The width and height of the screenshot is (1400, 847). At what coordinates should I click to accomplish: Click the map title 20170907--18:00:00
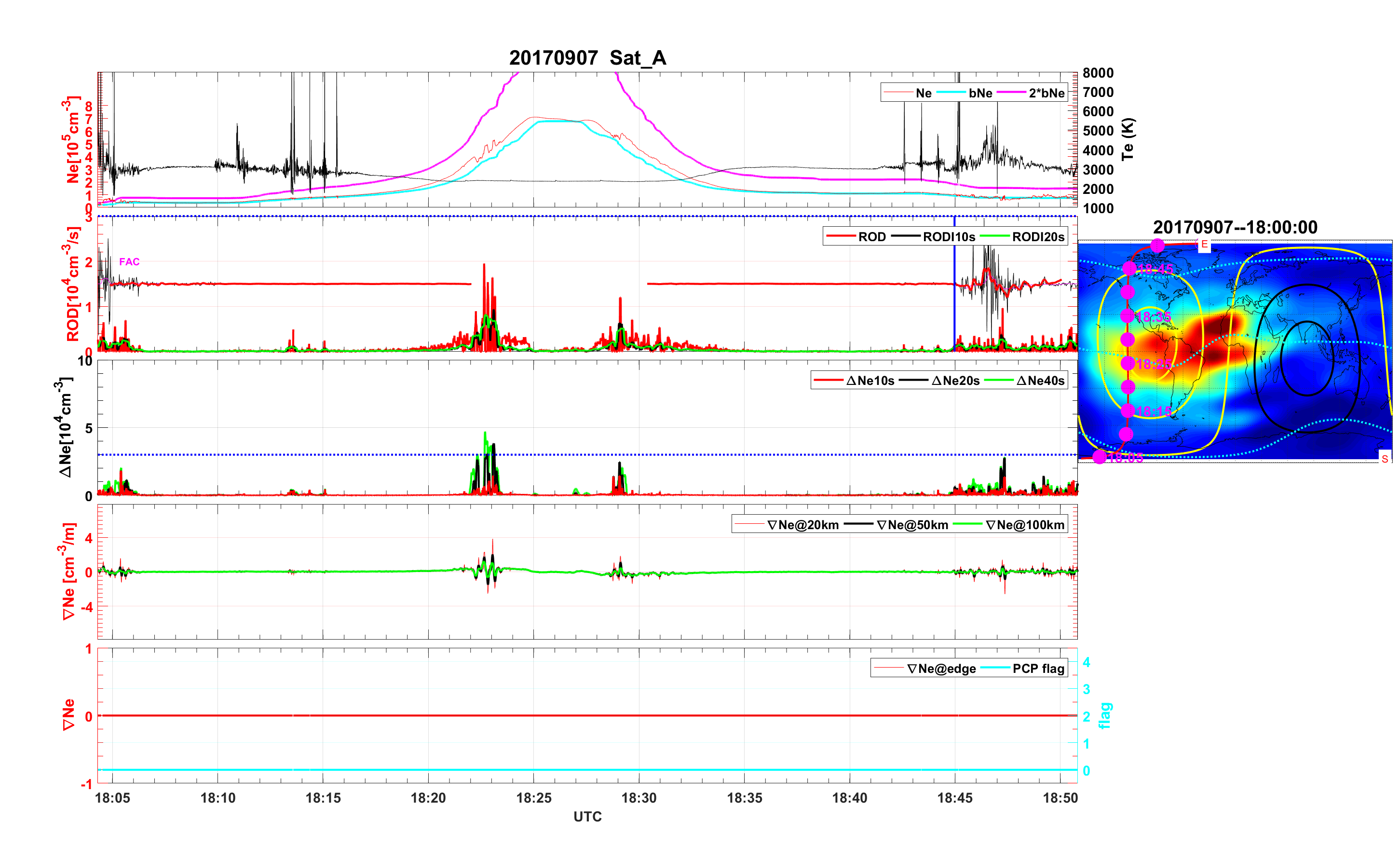(x=1235, y=227)
